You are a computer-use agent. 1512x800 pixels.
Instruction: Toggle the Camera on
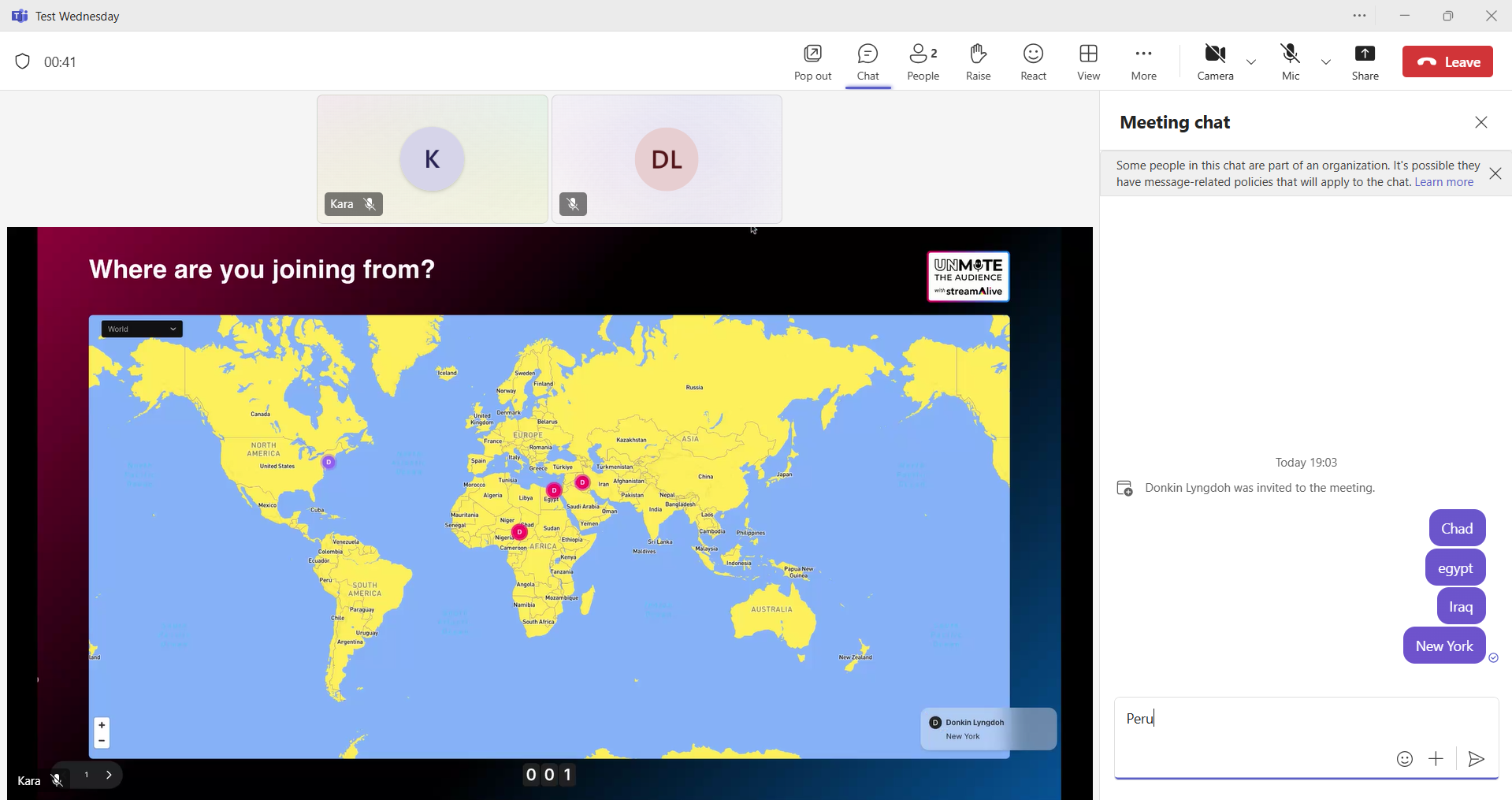[x=1215, y=62]
